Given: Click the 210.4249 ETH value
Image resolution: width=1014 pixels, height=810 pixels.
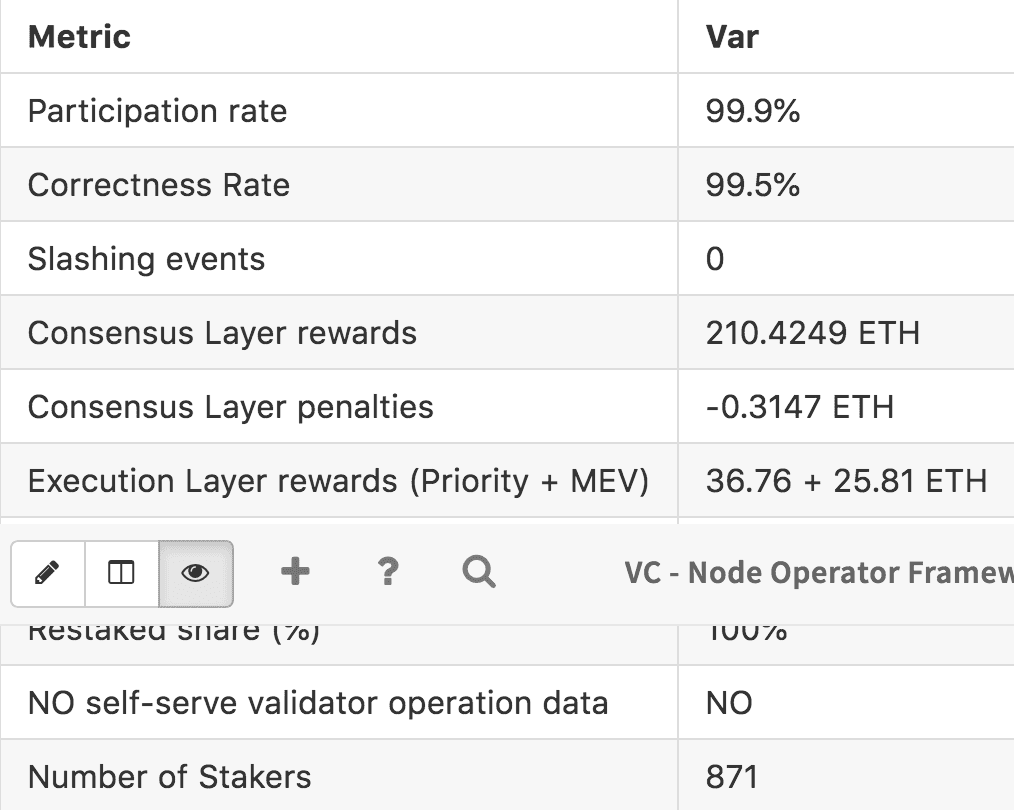Looking at the screenshot, I should pyautogui.click(x=812, y=333).
